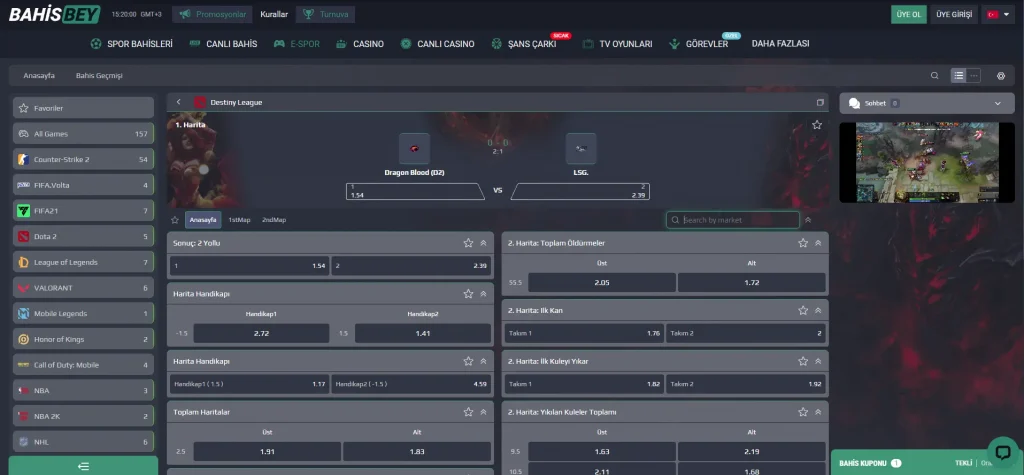The width and height of the screenshot is (1024, 475).
Task: Switch to compact dots view icon
Action: pos(974,76)
